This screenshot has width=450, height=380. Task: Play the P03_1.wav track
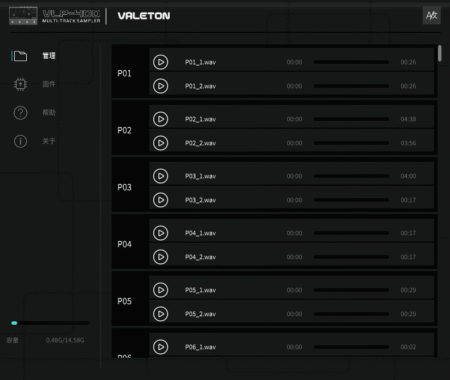[x=160, y=176]
